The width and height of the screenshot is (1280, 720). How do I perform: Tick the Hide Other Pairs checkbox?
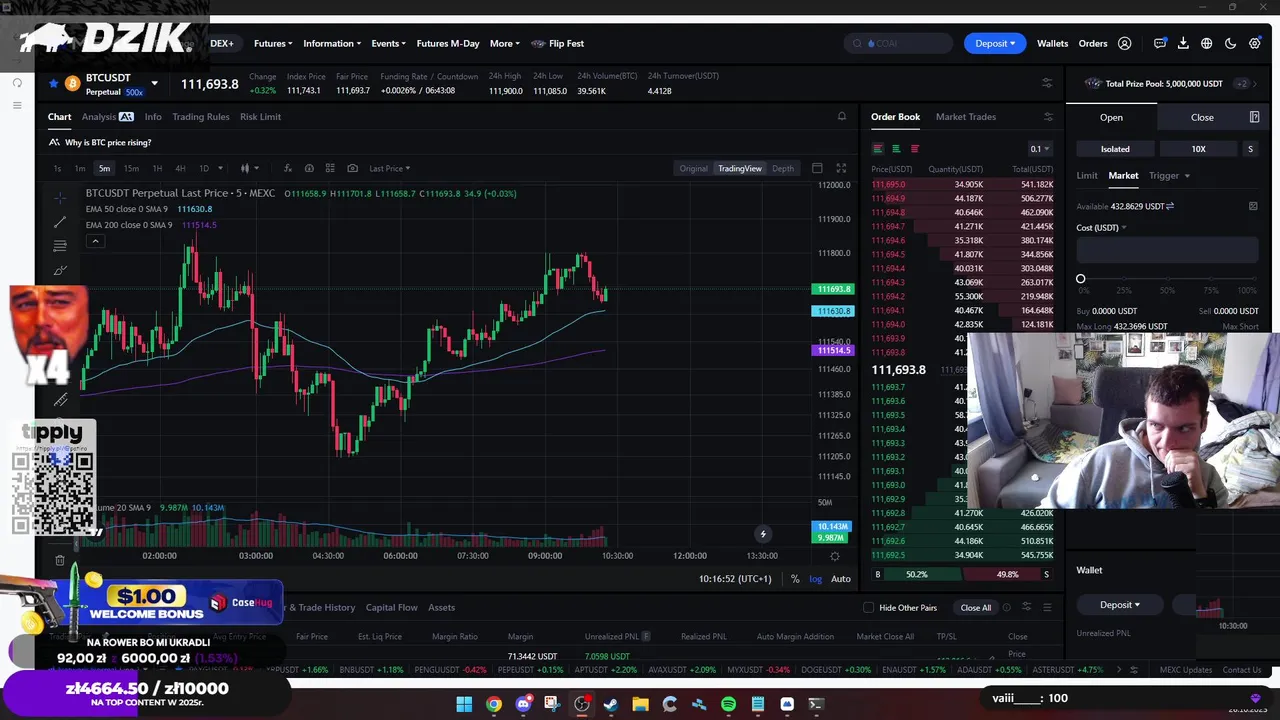pos(868,607)
